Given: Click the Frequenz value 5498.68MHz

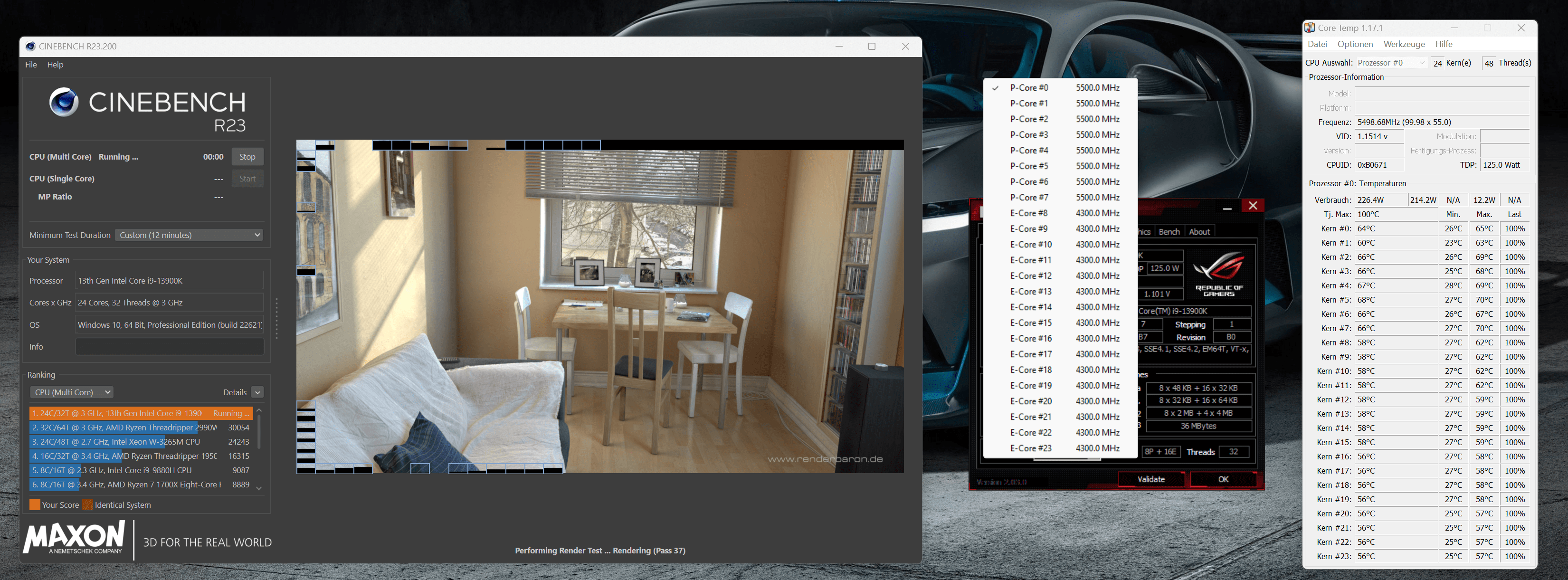Looking at the screenshot, I should point(1441,123).
